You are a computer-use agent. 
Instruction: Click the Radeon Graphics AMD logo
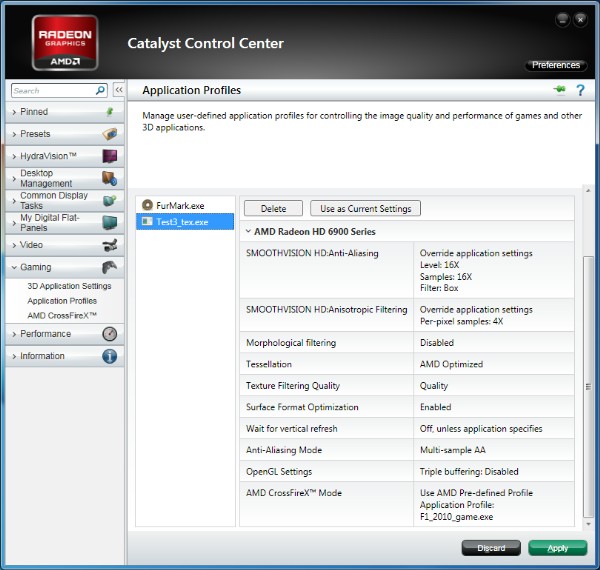point(65,42)
